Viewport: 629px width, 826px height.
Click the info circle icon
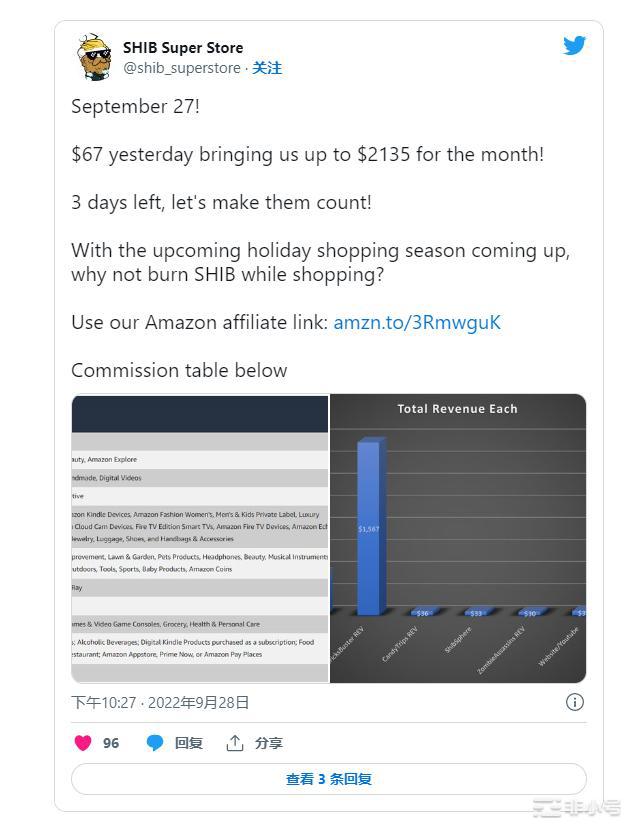(x=574, y=702)
